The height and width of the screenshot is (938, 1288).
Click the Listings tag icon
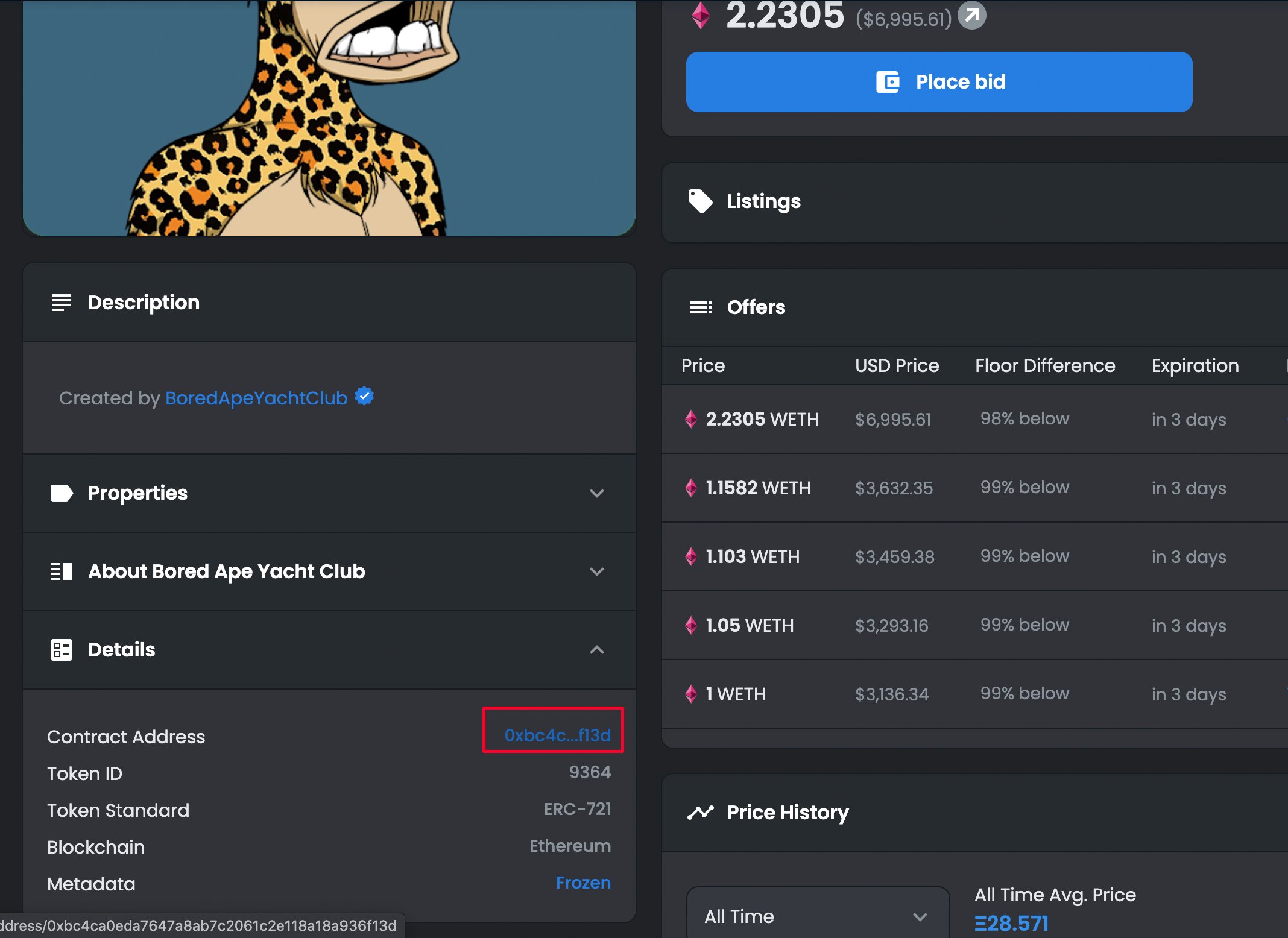(700, 201)
